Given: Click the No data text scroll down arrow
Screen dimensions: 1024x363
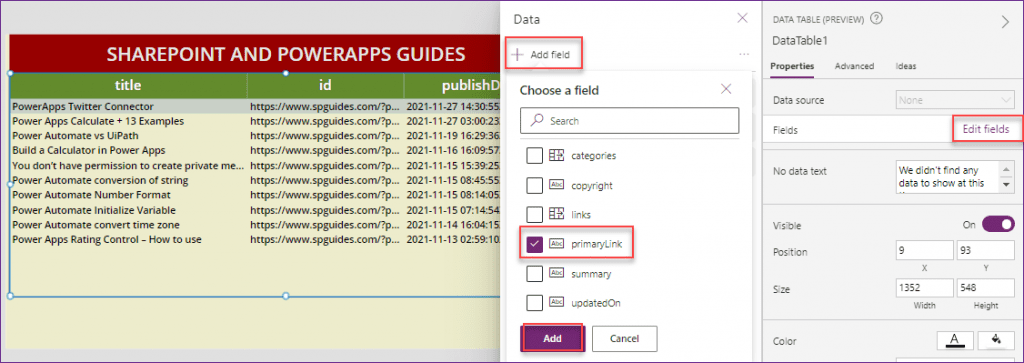Looking at the screenshot, I should click(1006, 185).
